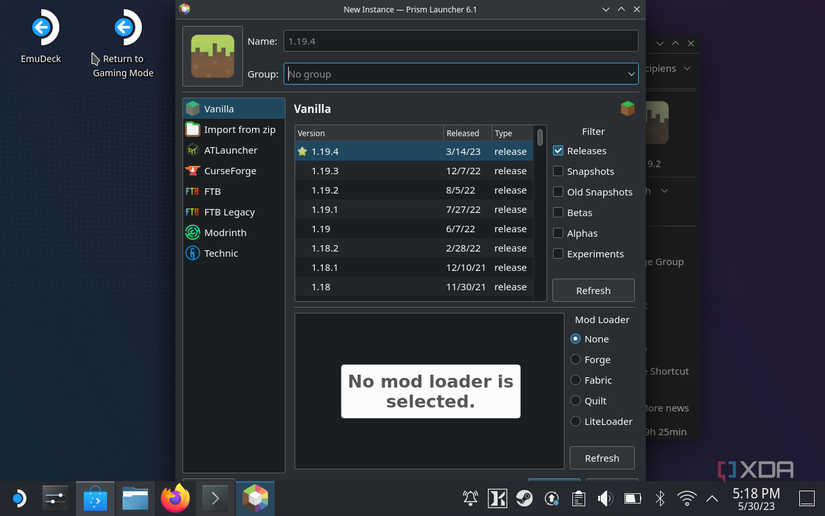Launch Firefox from the taskbar
Screen dimensions: 825x516
175,498
